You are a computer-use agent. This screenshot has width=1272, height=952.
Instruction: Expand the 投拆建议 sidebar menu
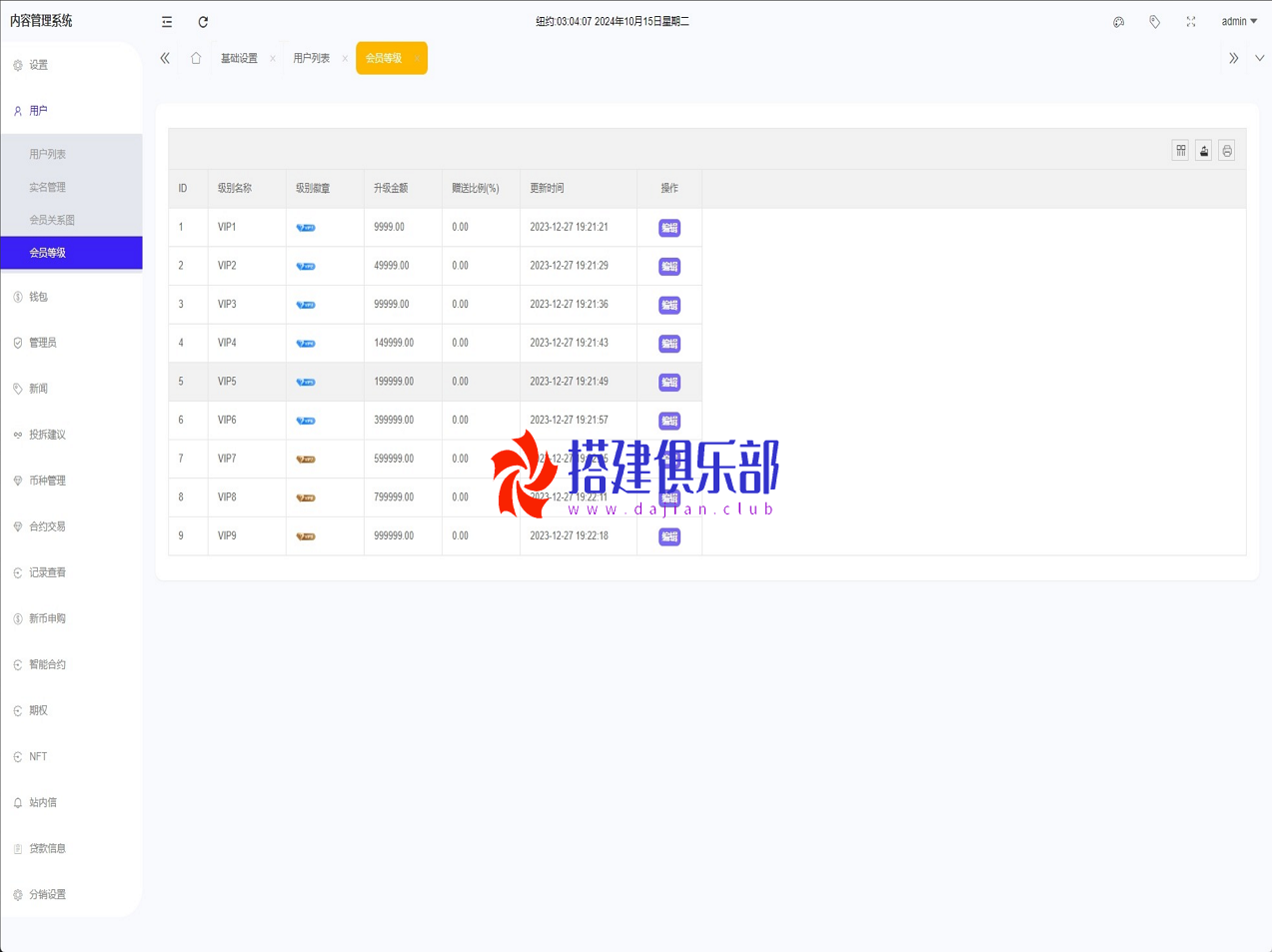tap(71, 435)
